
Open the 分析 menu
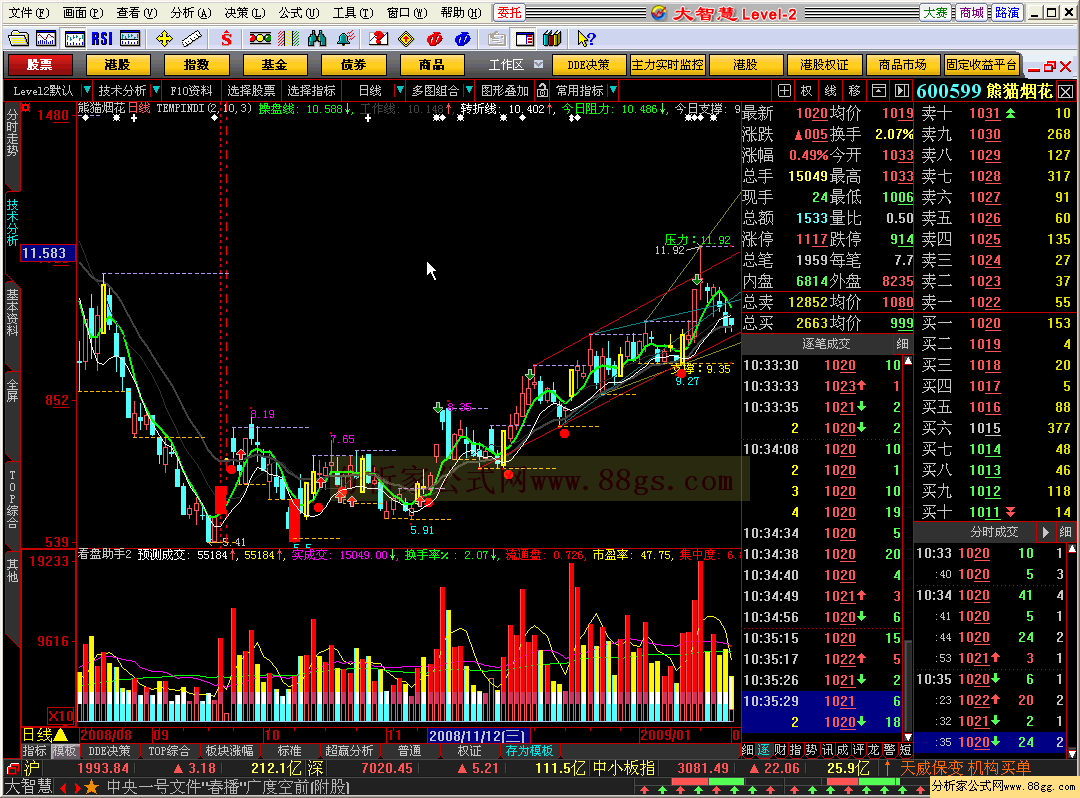click(191, 12)
